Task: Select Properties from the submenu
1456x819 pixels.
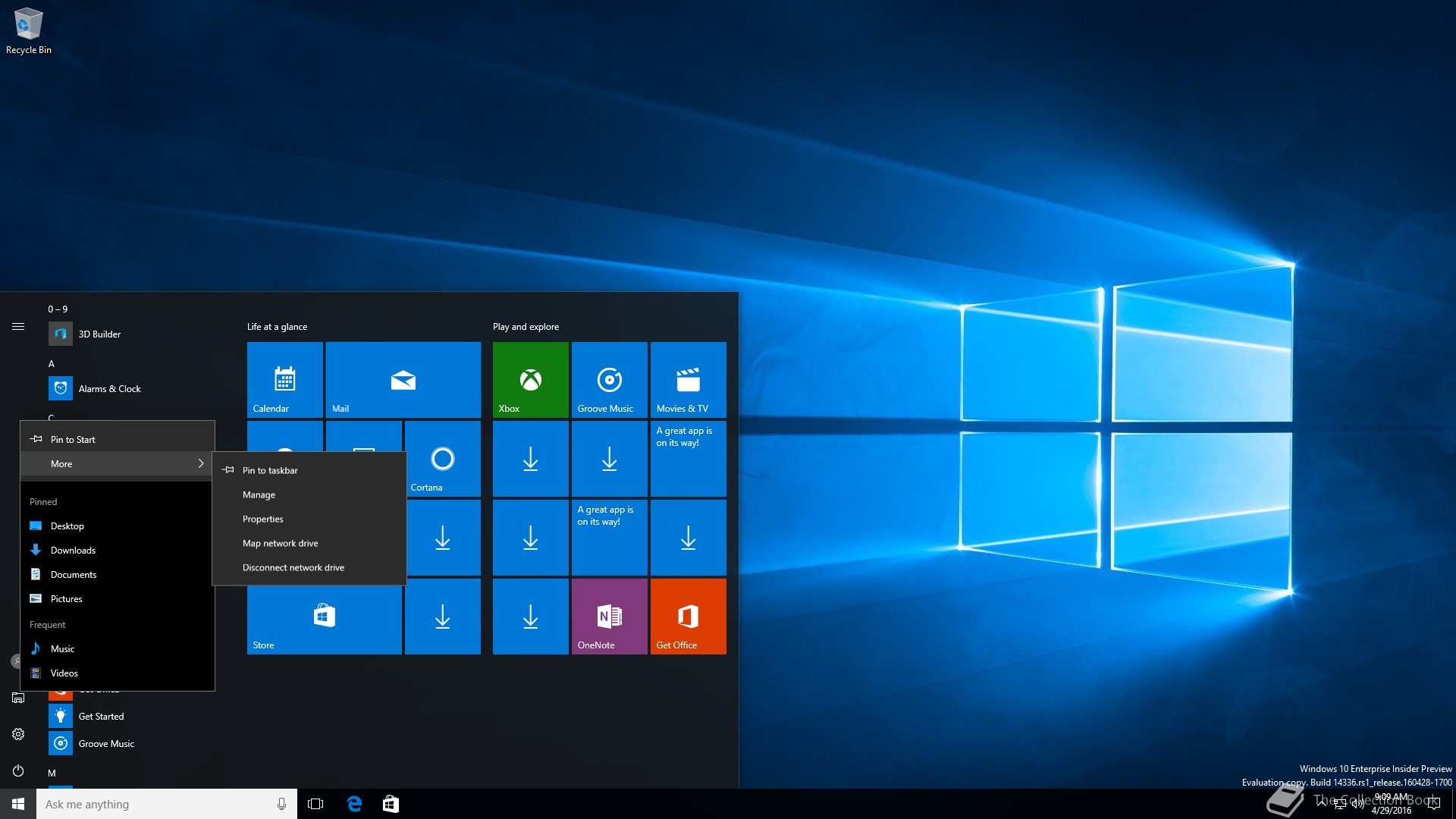Action: pyautogui.click(x=309, y=519)
